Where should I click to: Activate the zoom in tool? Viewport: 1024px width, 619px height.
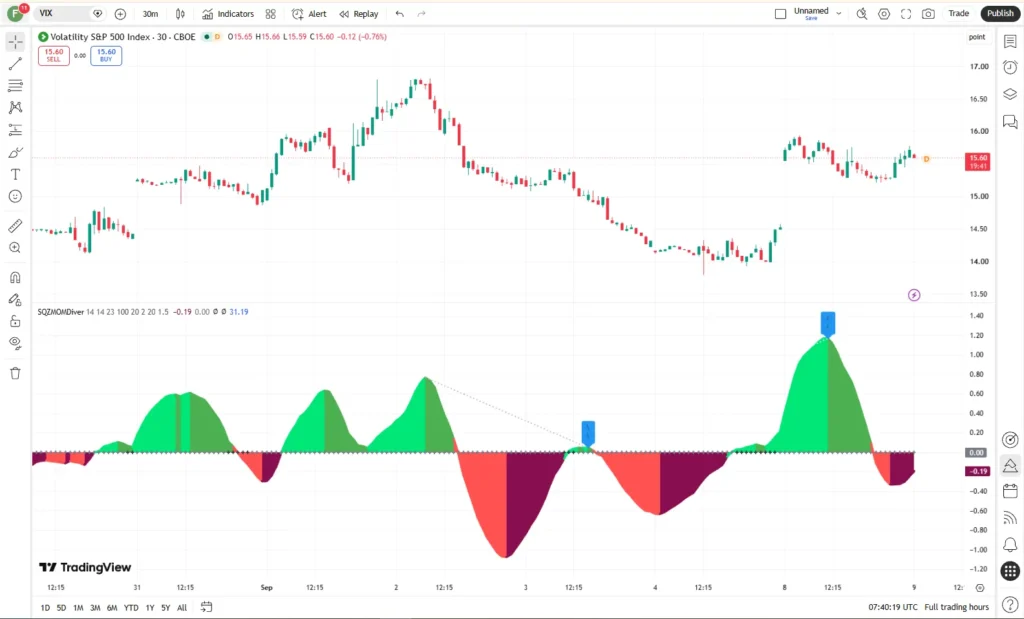coord(15,248)
